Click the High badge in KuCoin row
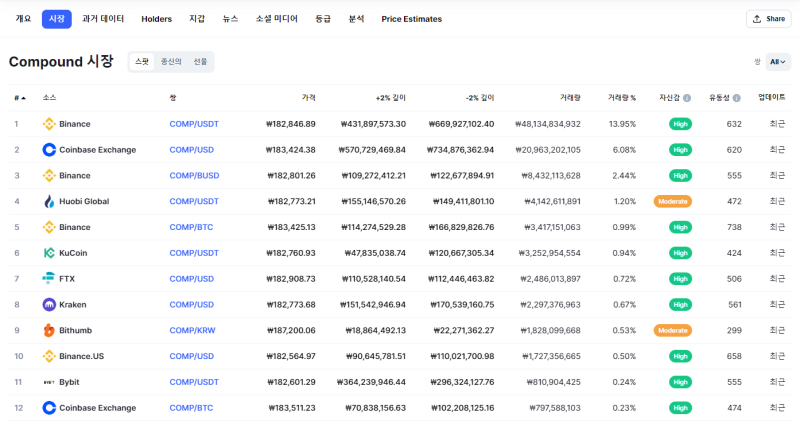 (680, 253)
